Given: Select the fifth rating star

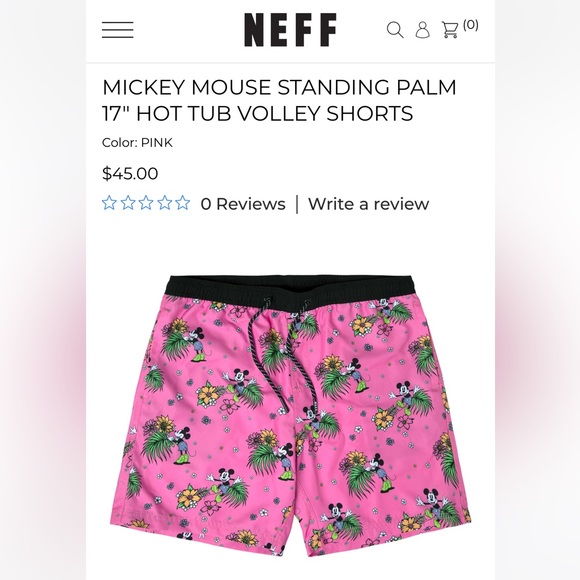Looking at the screenshot, I should (182, 203).
